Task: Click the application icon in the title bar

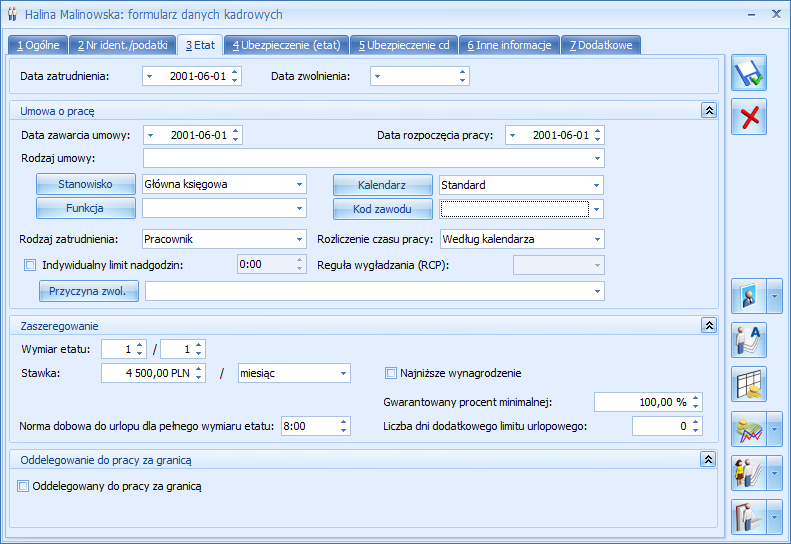Action: [x=12, y=14]
